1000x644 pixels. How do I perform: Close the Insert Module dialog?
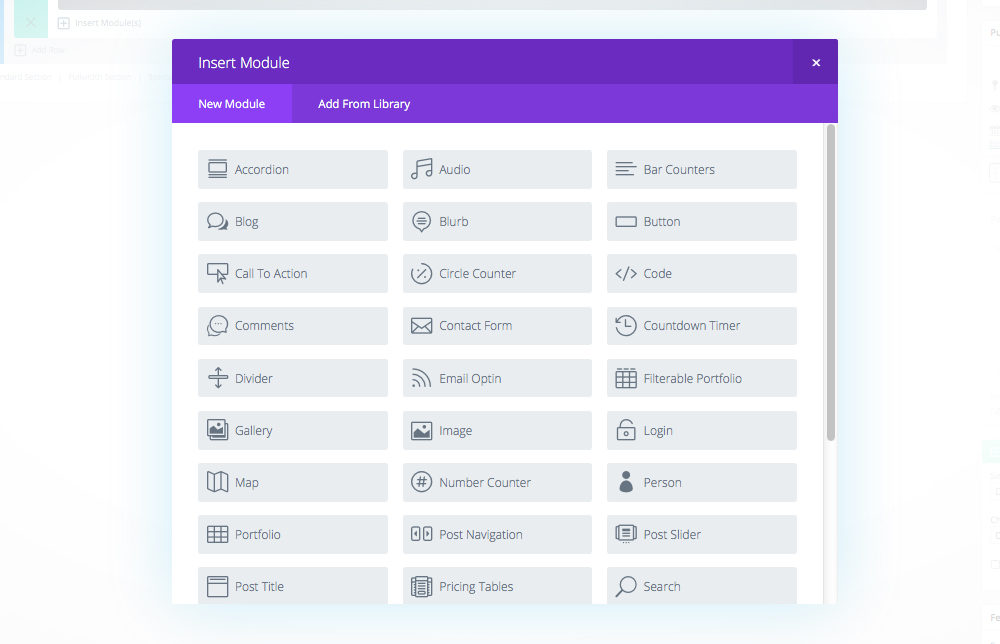pos(816,62)
